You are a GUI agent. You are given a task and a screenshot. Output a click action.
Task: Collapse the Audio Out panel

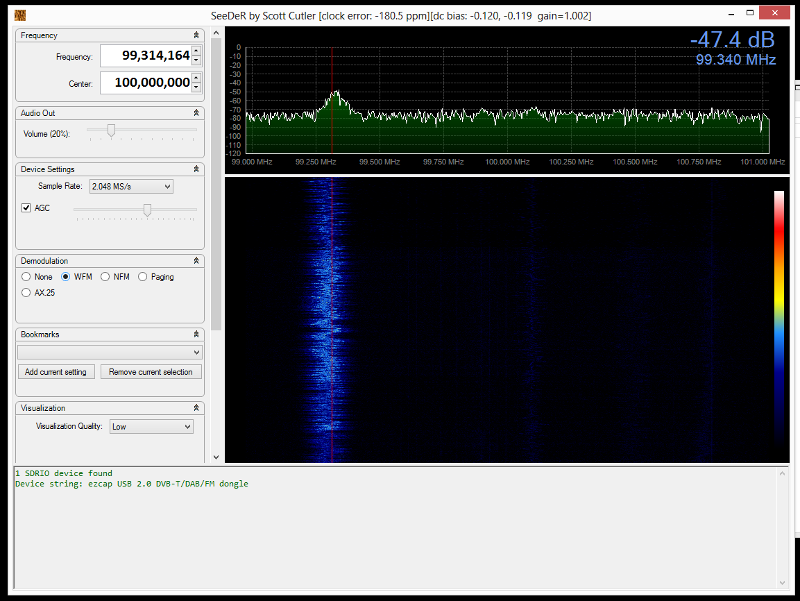tap(196, 113)
